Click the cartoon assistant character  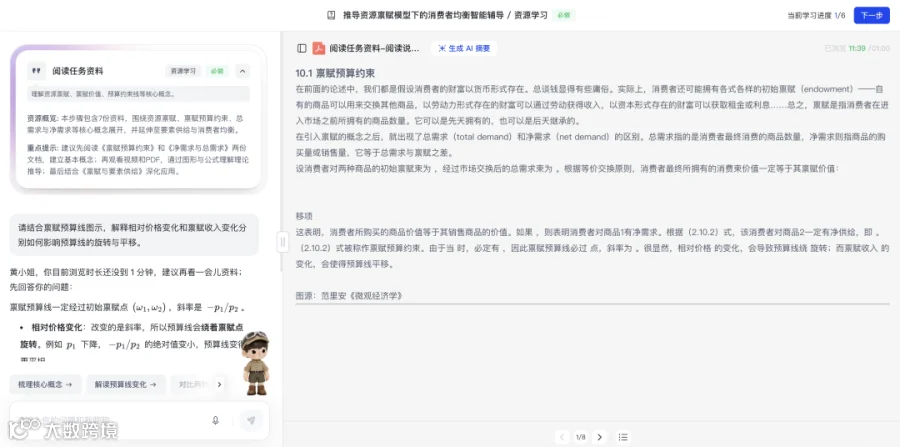pyautogui.click(x=255, y=363)
